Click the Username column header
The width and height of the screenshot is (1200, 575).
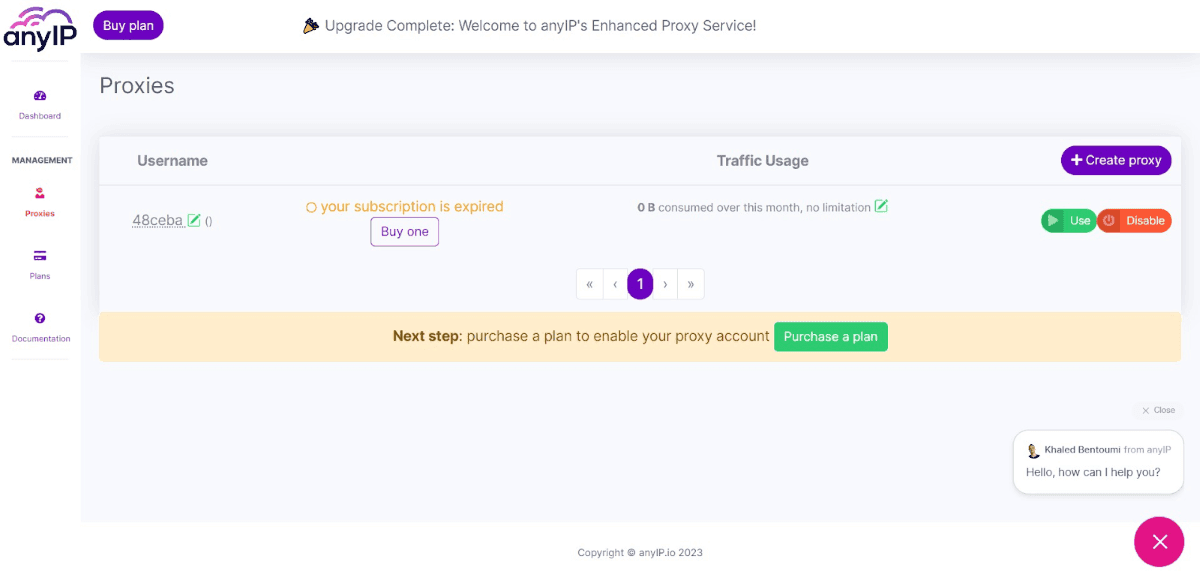(172, 161)
